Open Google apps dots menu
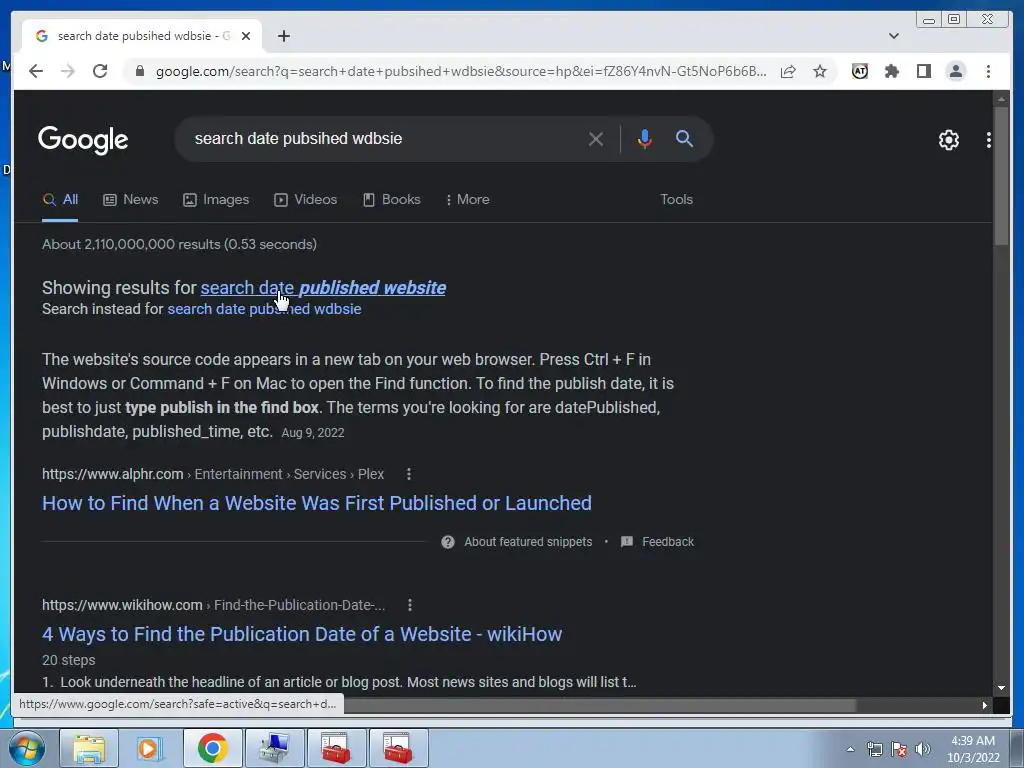This screenshot has width=1024, height=768. tap(989, 140)
